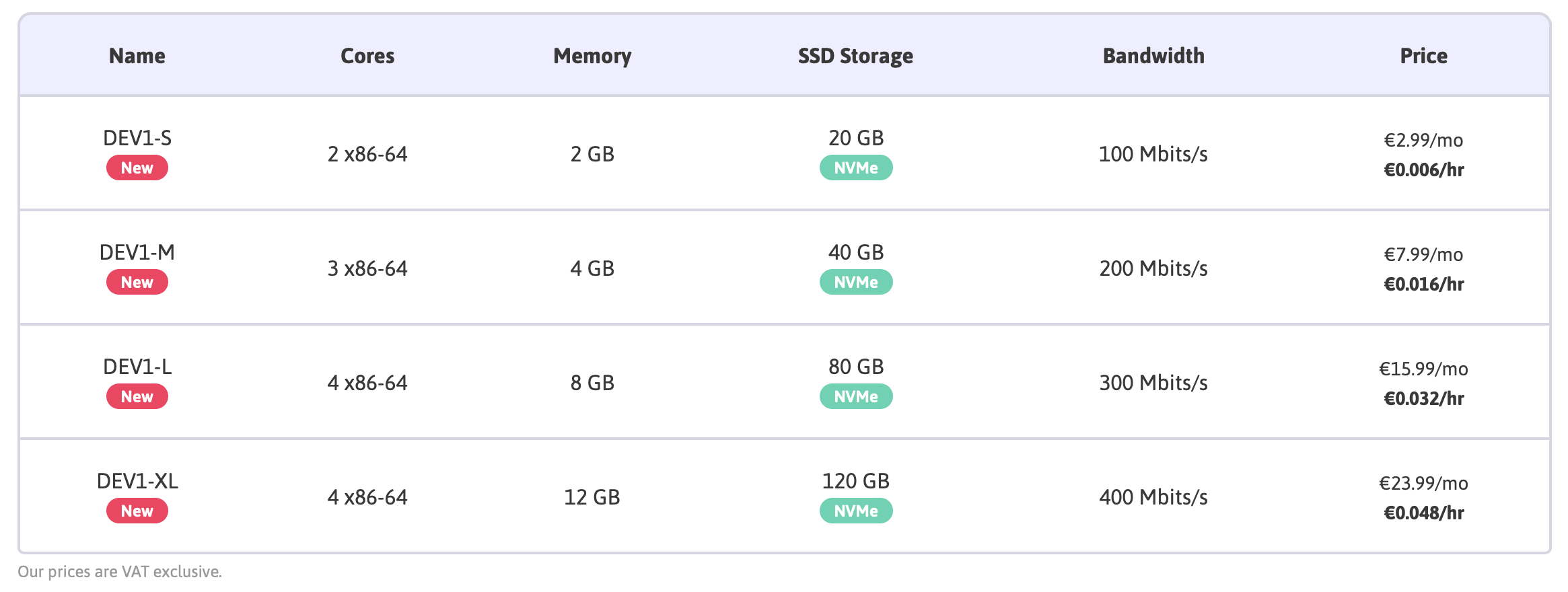The image size is (1568, 592).
Task: Select the DEV1-S instance name
Action: coord(137,138)
